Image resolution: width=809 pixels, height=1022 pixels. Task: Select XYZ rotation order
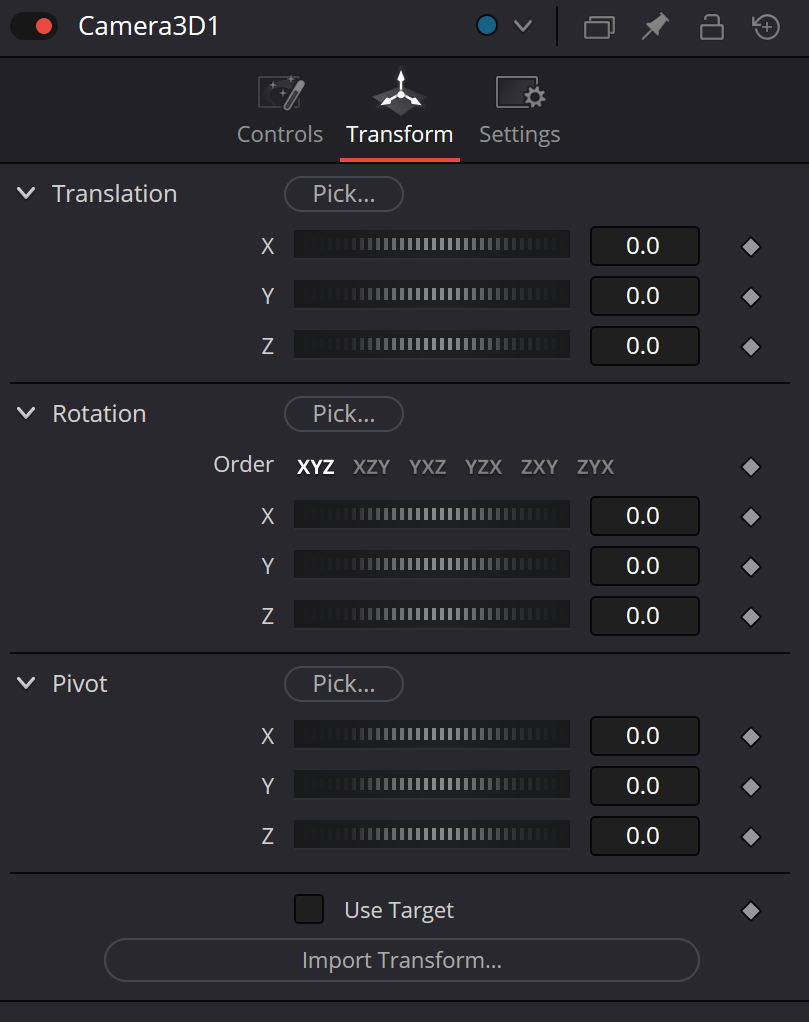point(316,467)
